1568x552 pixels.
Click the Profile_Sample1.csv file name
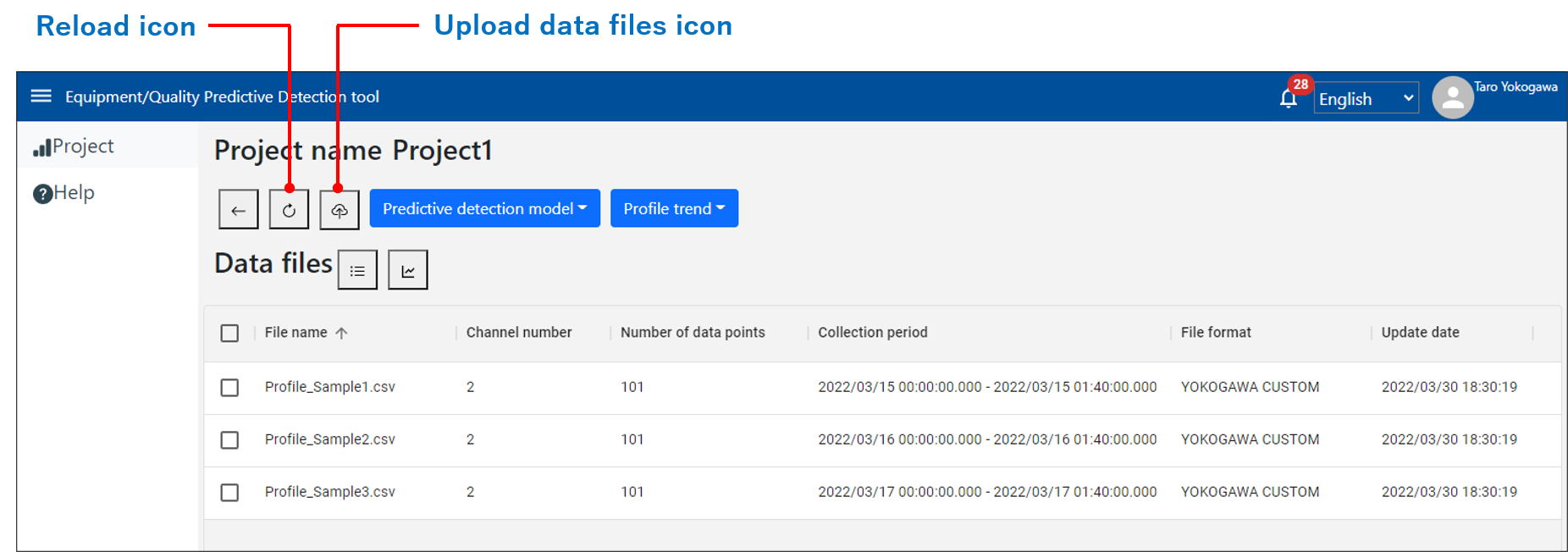(x=330, y=387)
